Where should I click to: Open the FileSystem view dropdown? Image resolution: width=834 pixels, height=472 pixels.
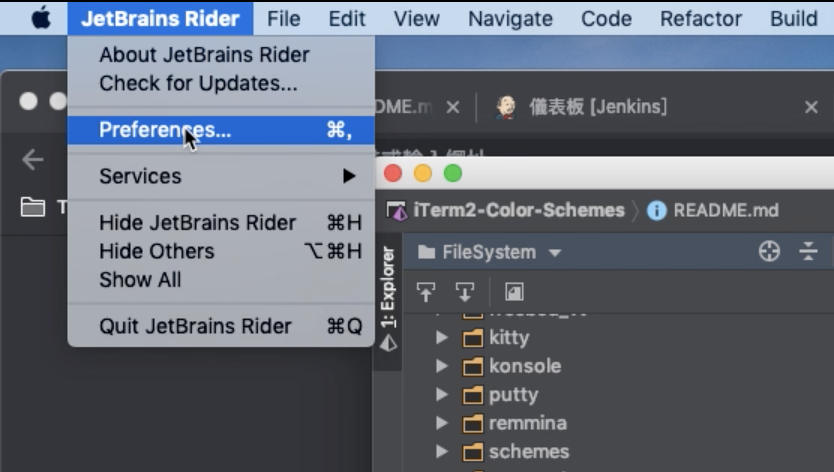pos(555,253)
